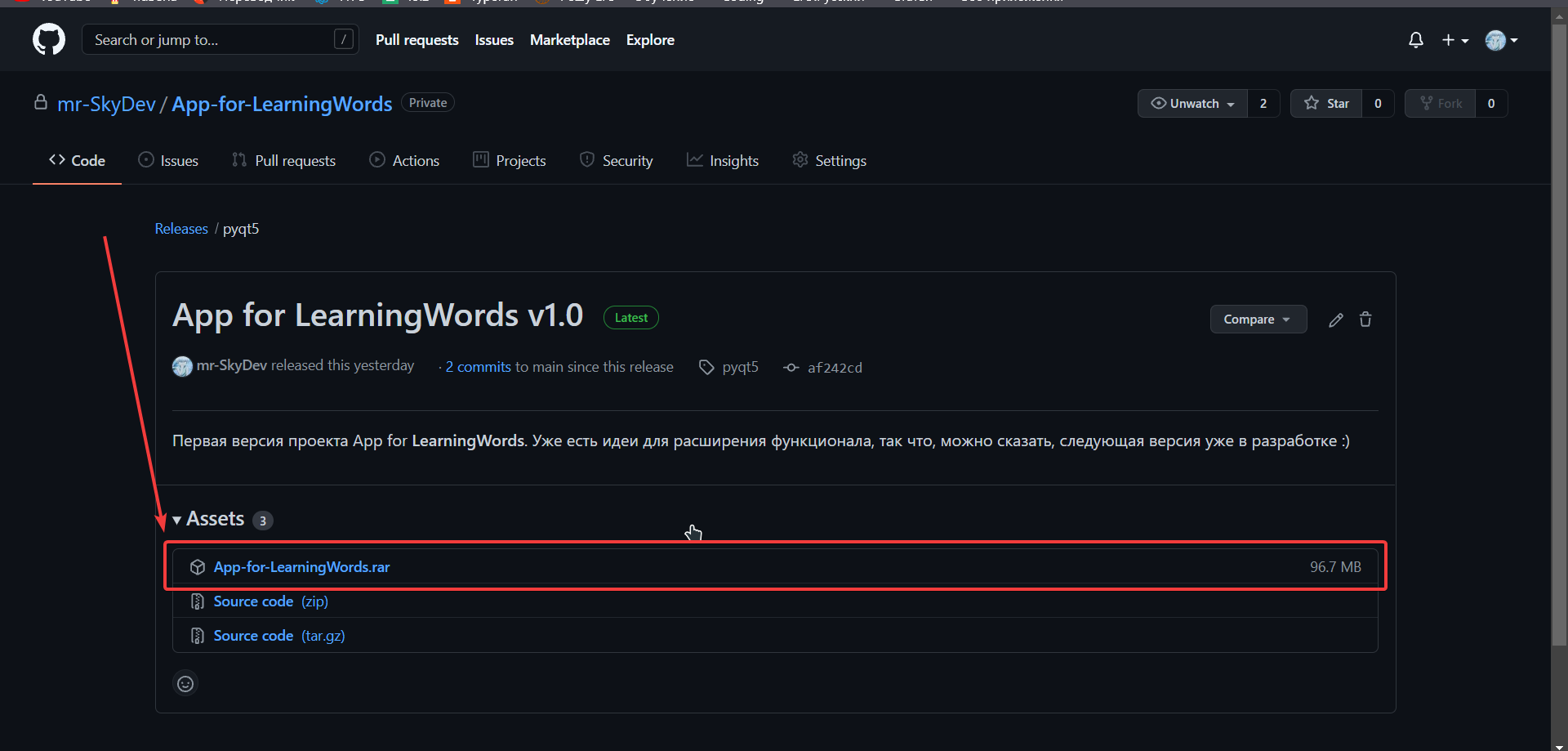Click the file icon beside Source code (tar.gz)

pos(198,636)
